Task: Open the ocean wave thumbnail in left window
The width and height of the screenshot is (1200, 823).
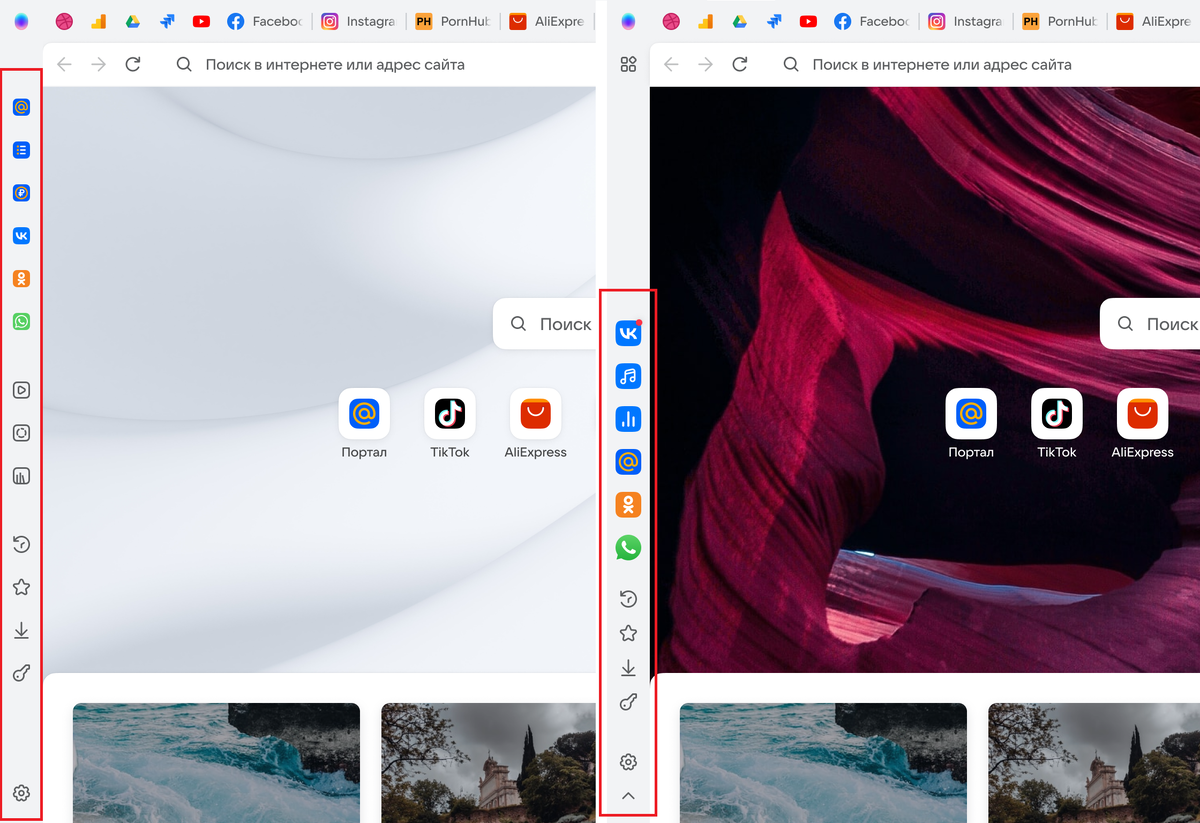Action: [216, 763]
